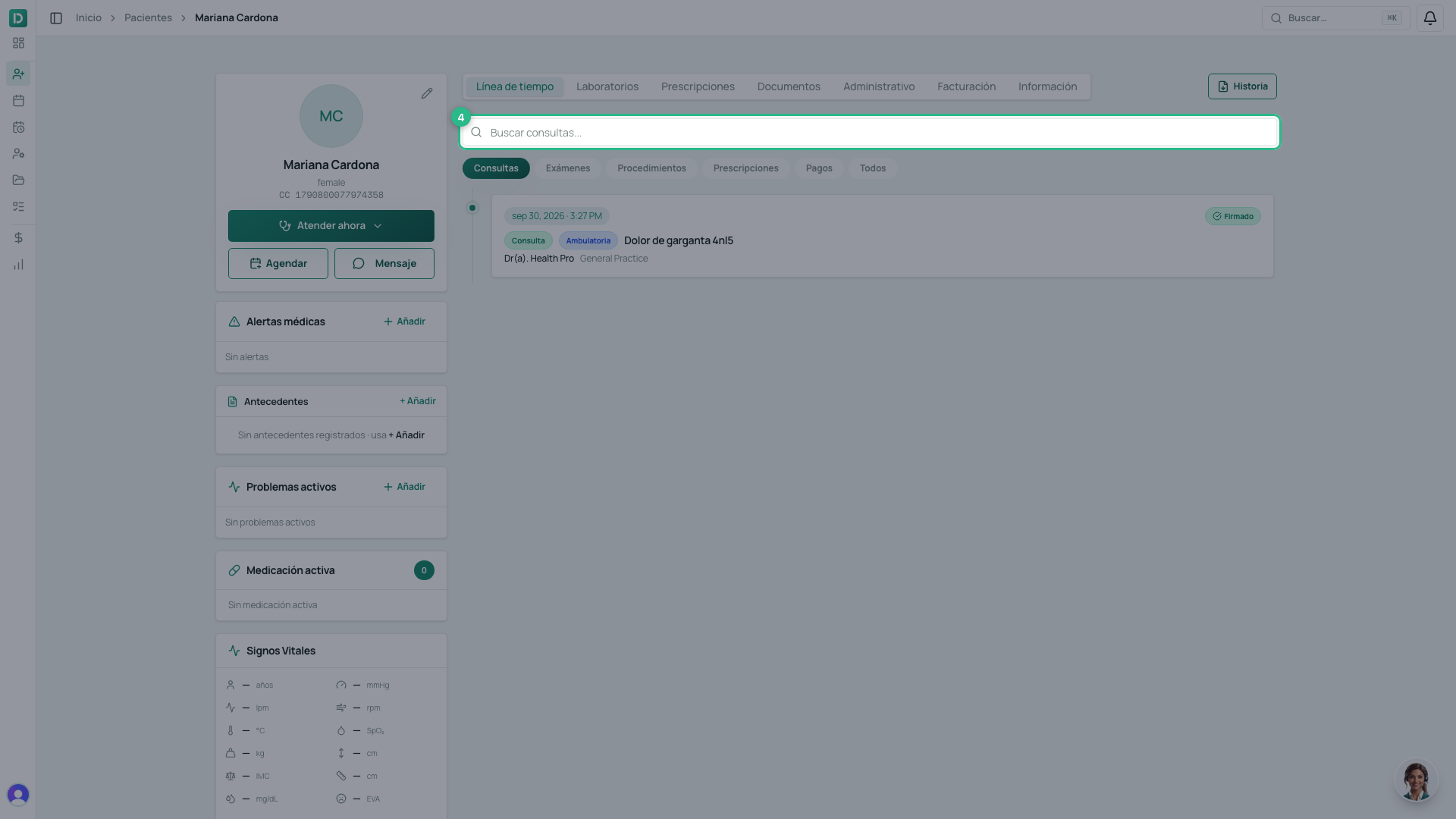Viewport: 1456px width, 819px height.
Task: Switch to the Facturación tab
Action: 966,86
